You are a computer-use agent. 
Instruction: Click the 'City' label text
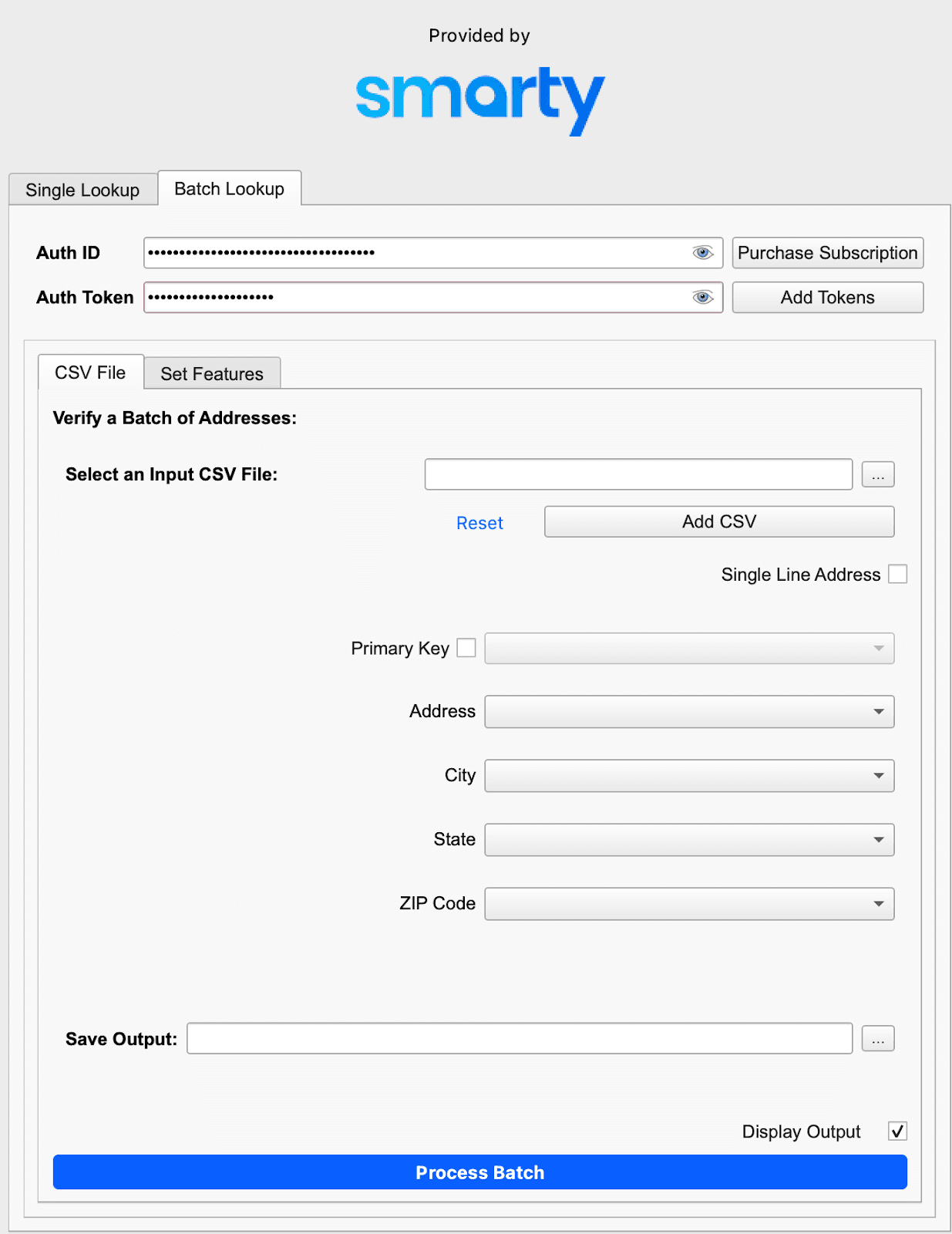tap(460, 775)
